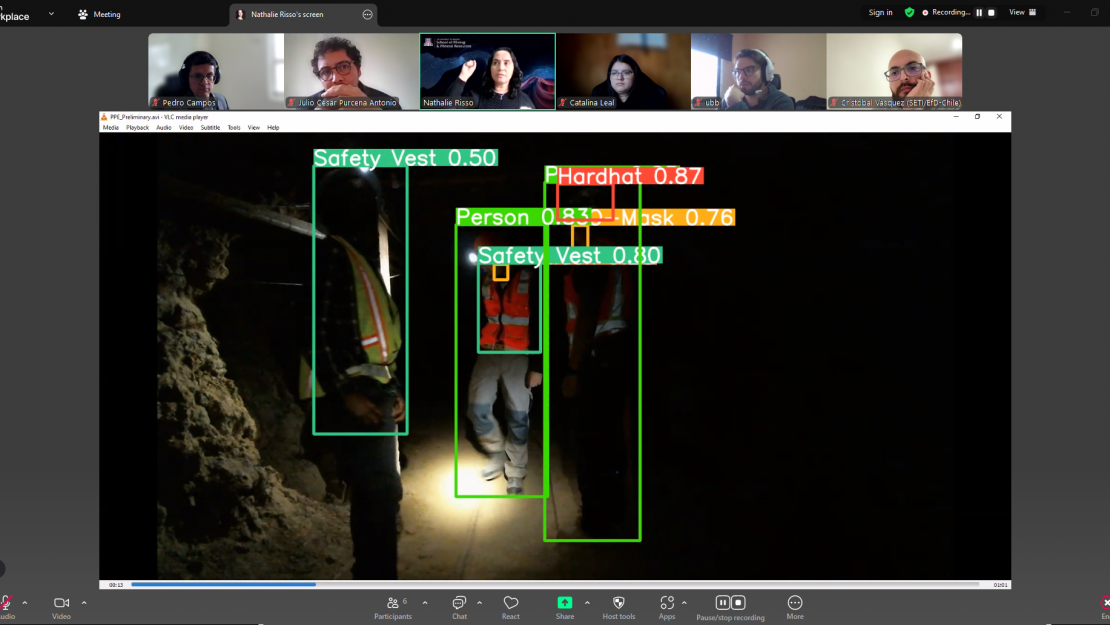Select Pedro Campos video thumbnail

pyautogui.click(x=216, y=71)
